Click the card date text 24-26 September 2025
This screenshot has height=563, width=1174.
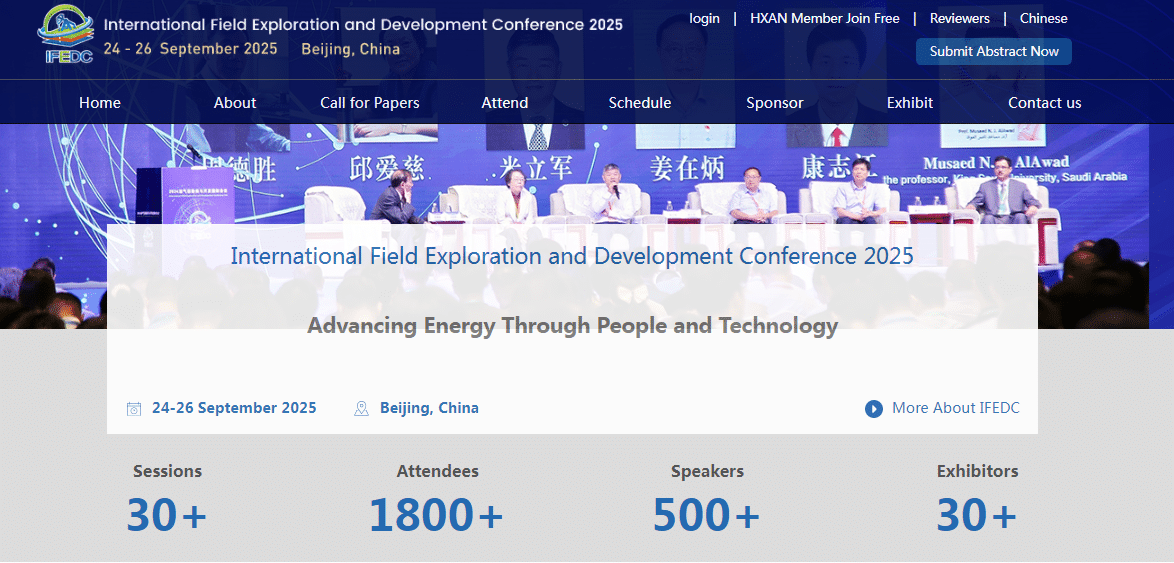pos(234,408)
